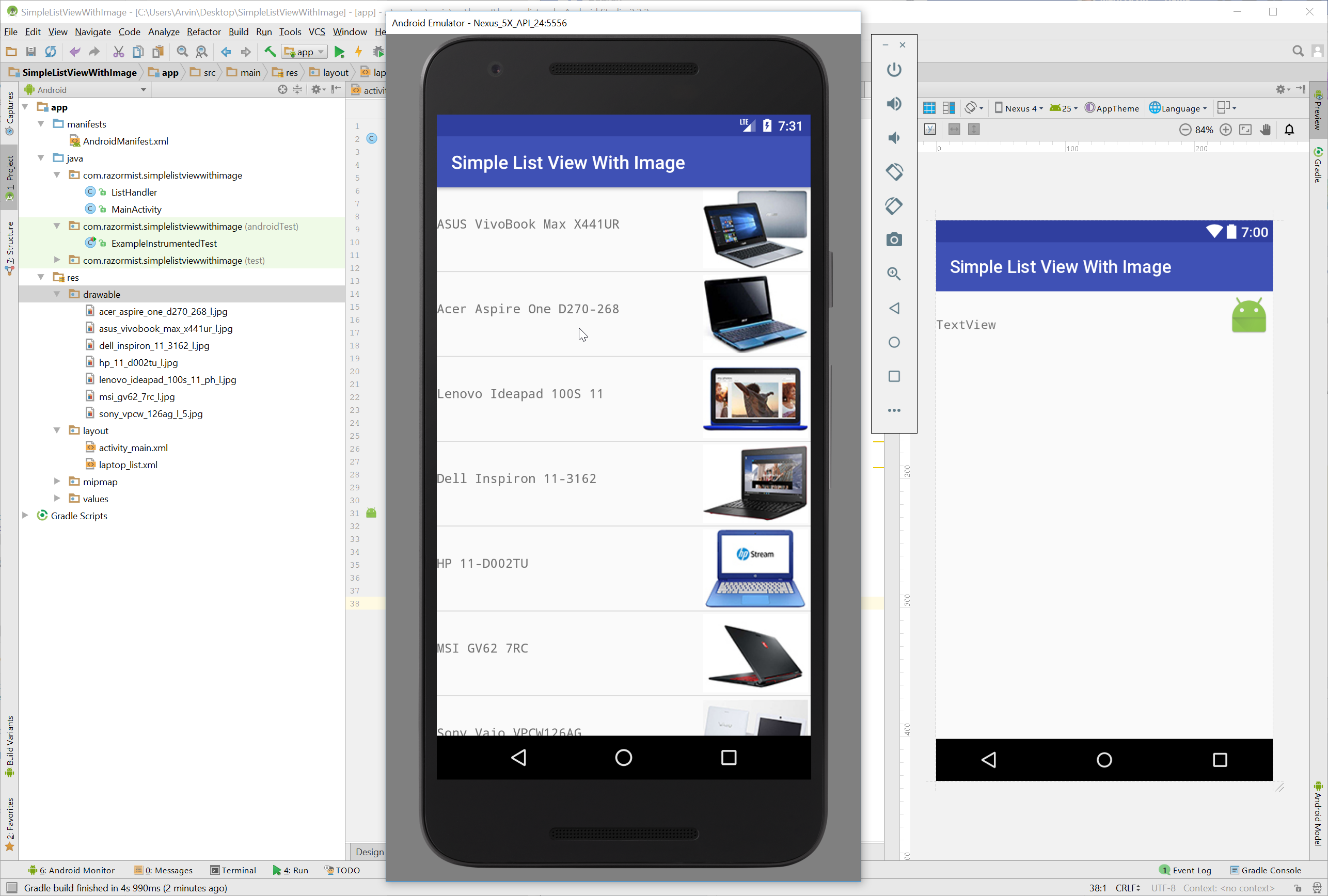The height and width of the screenshot is (896, 1328).
Task: Expand Gradle Scripts node
Action: 25,515
